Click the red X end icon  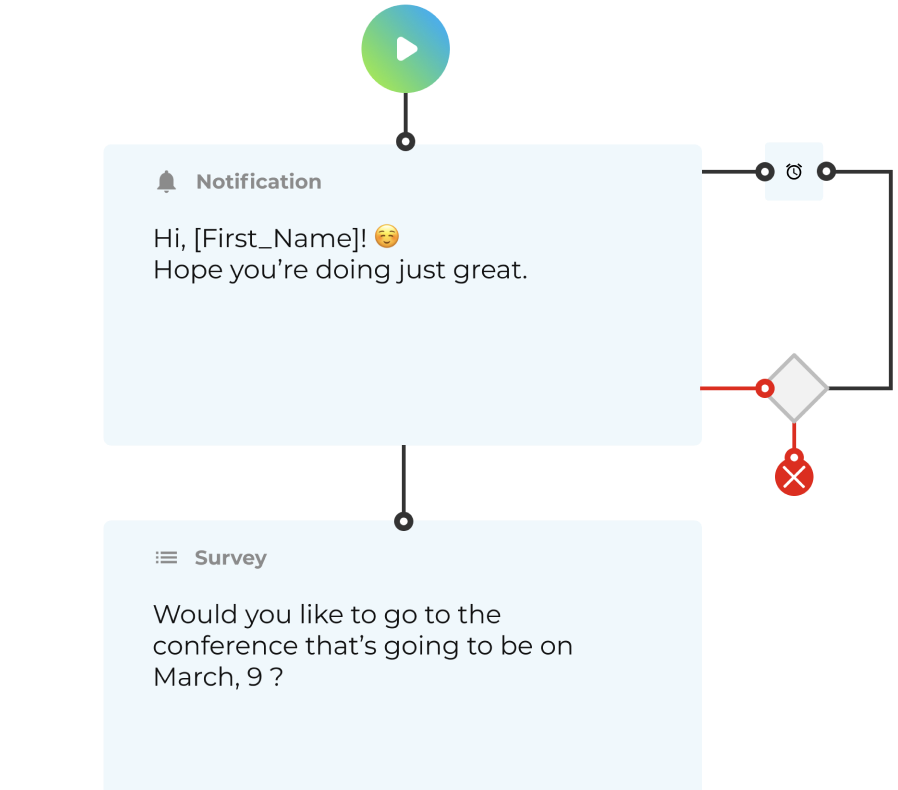click(794, 478)
